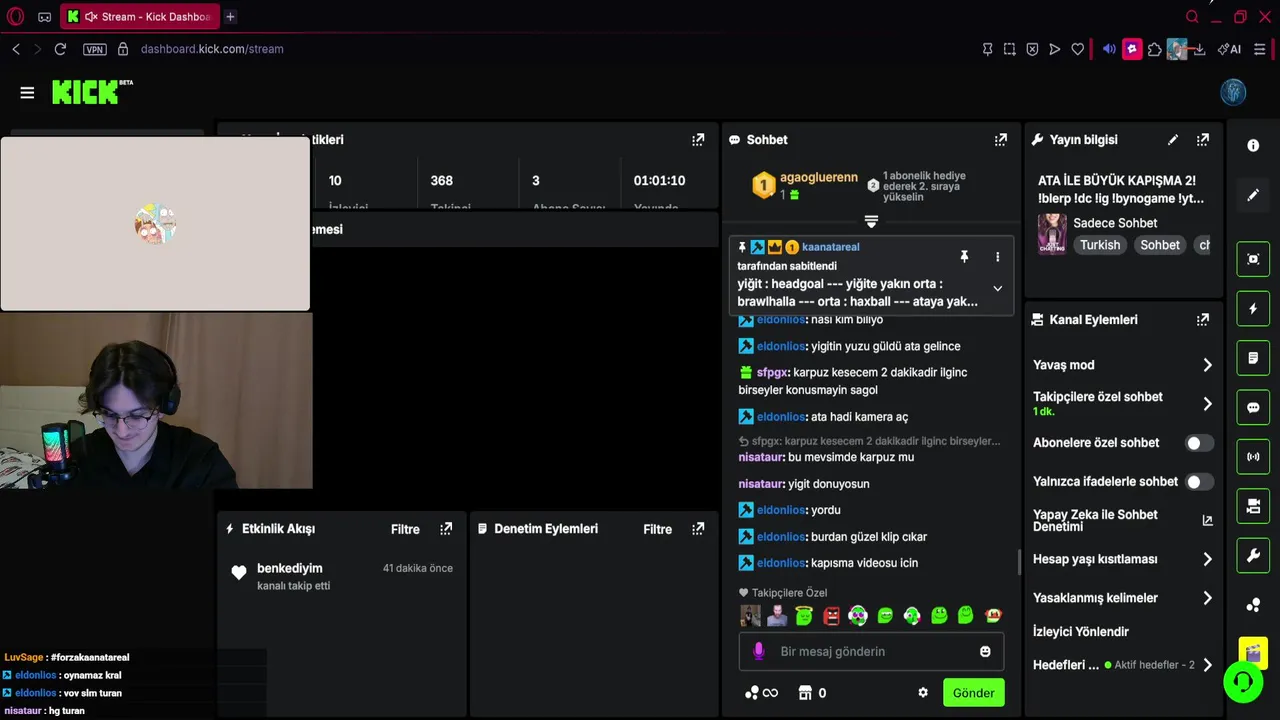The image size is (1280, 720).
Task: Click the Kick logo
Action: (x=92, y=92)
